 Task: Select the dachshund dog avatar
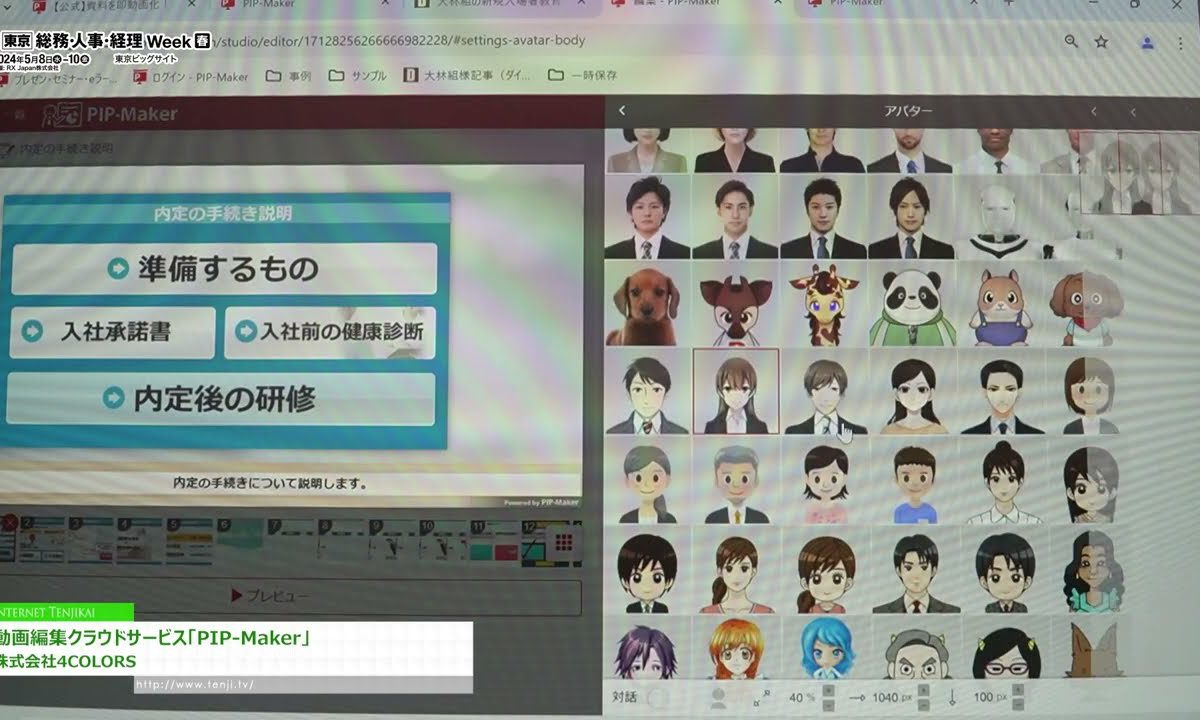pos(647,304)
